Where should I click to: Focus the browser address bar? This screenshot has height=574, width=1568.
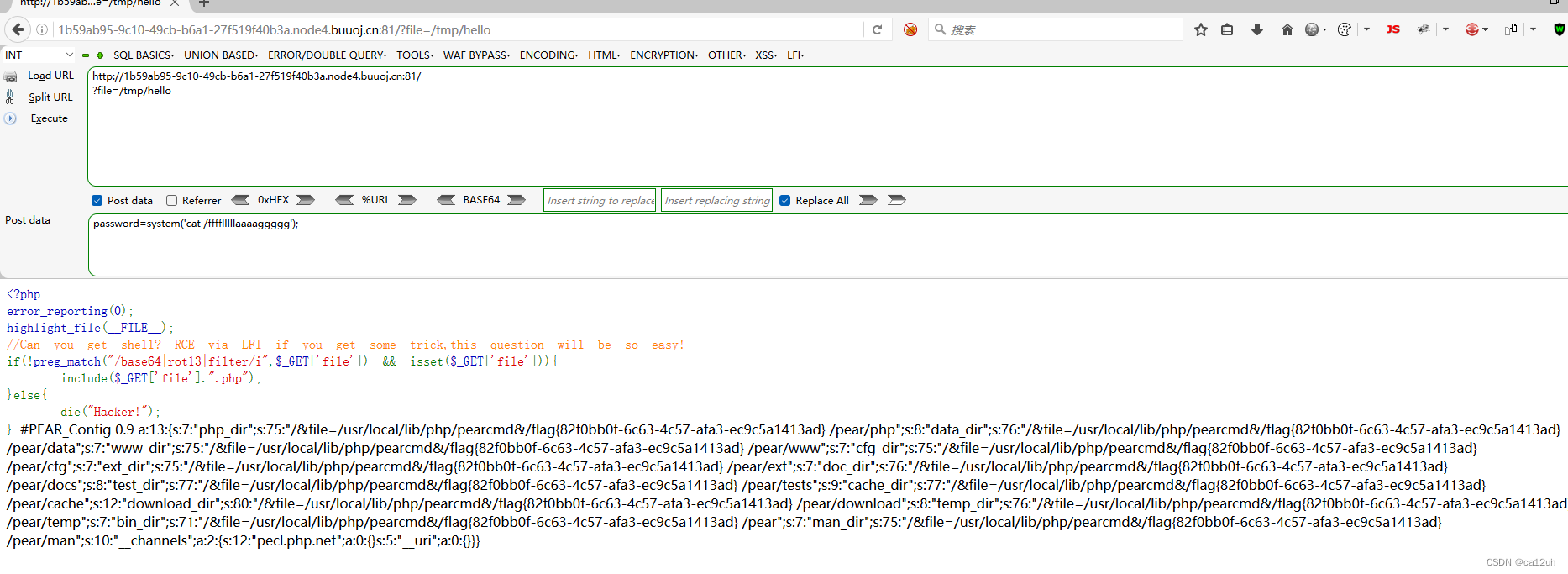(x=458, y=29)
